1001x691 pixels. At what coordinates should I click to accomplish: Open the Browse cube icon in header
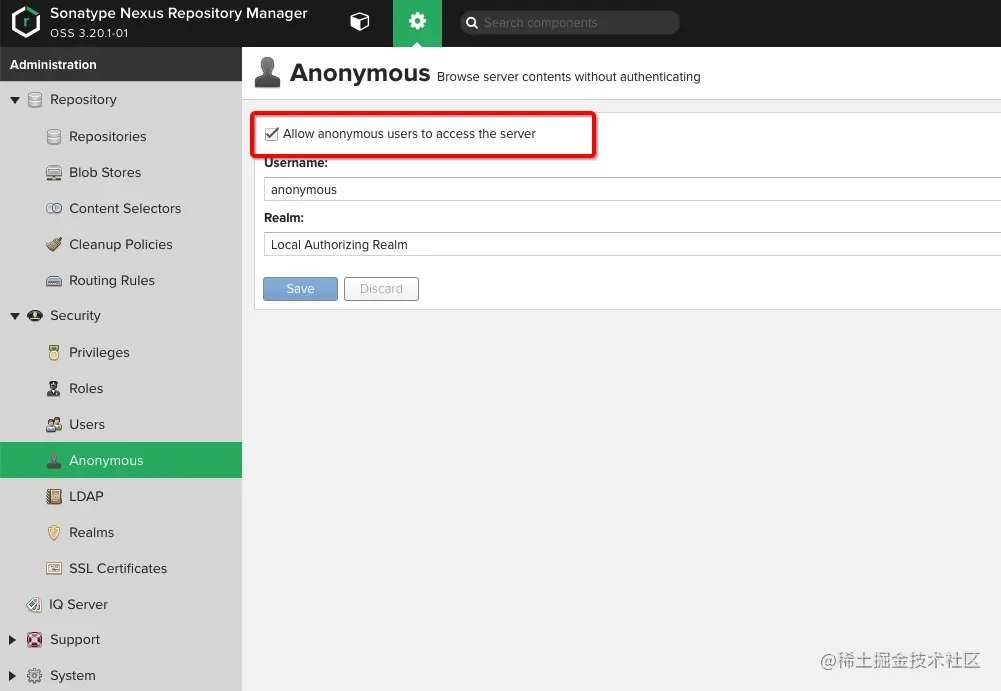359,22
